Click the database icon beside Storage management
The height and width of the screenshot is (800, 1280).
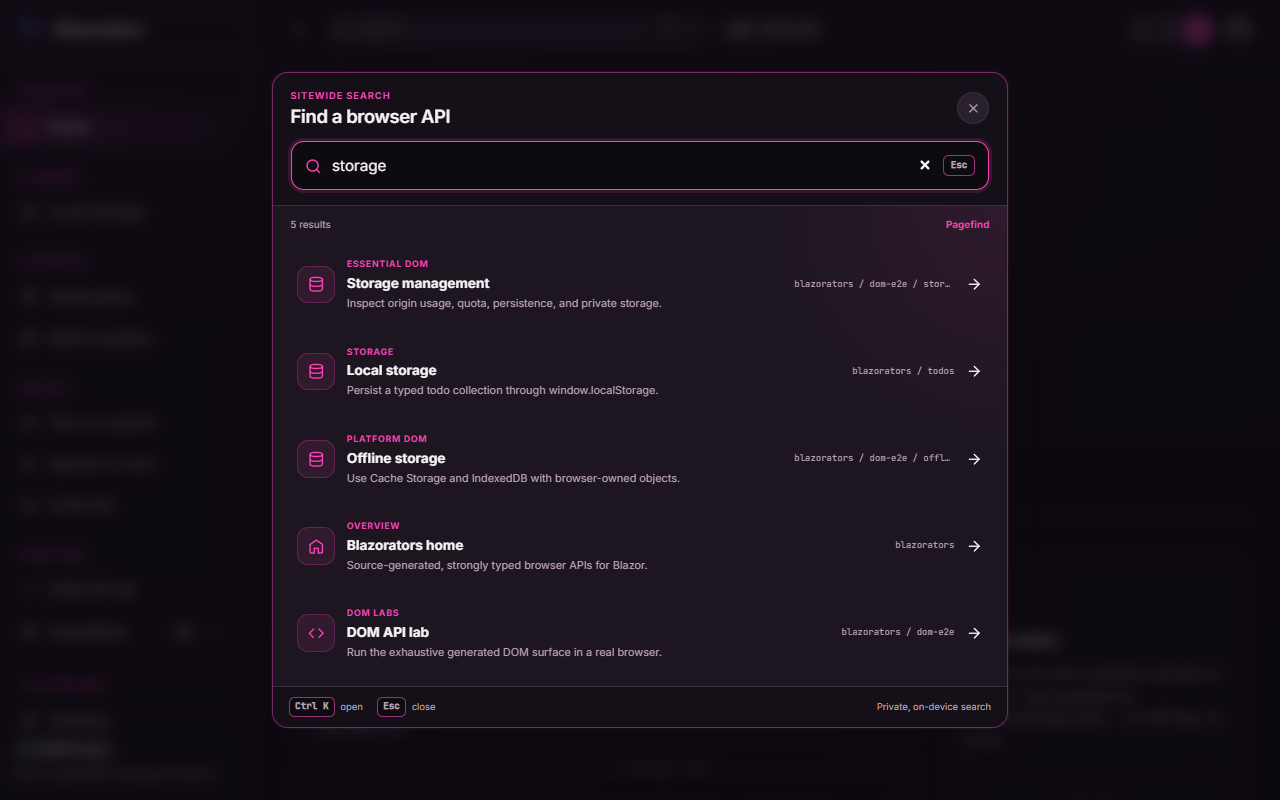click(316, 284)
